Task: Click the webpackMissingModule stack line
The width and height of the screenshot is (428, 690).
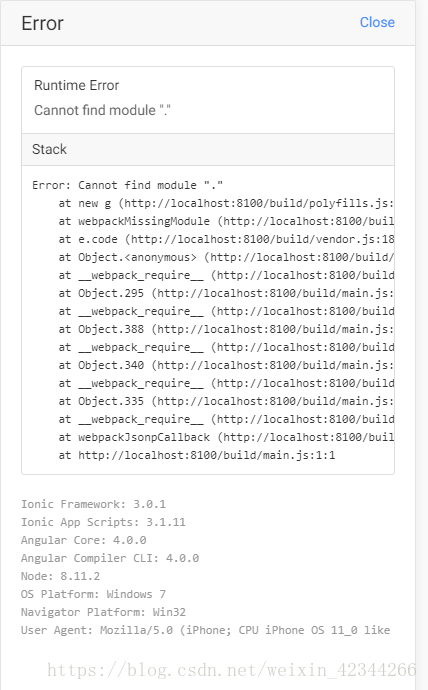Action: [226, 221]
